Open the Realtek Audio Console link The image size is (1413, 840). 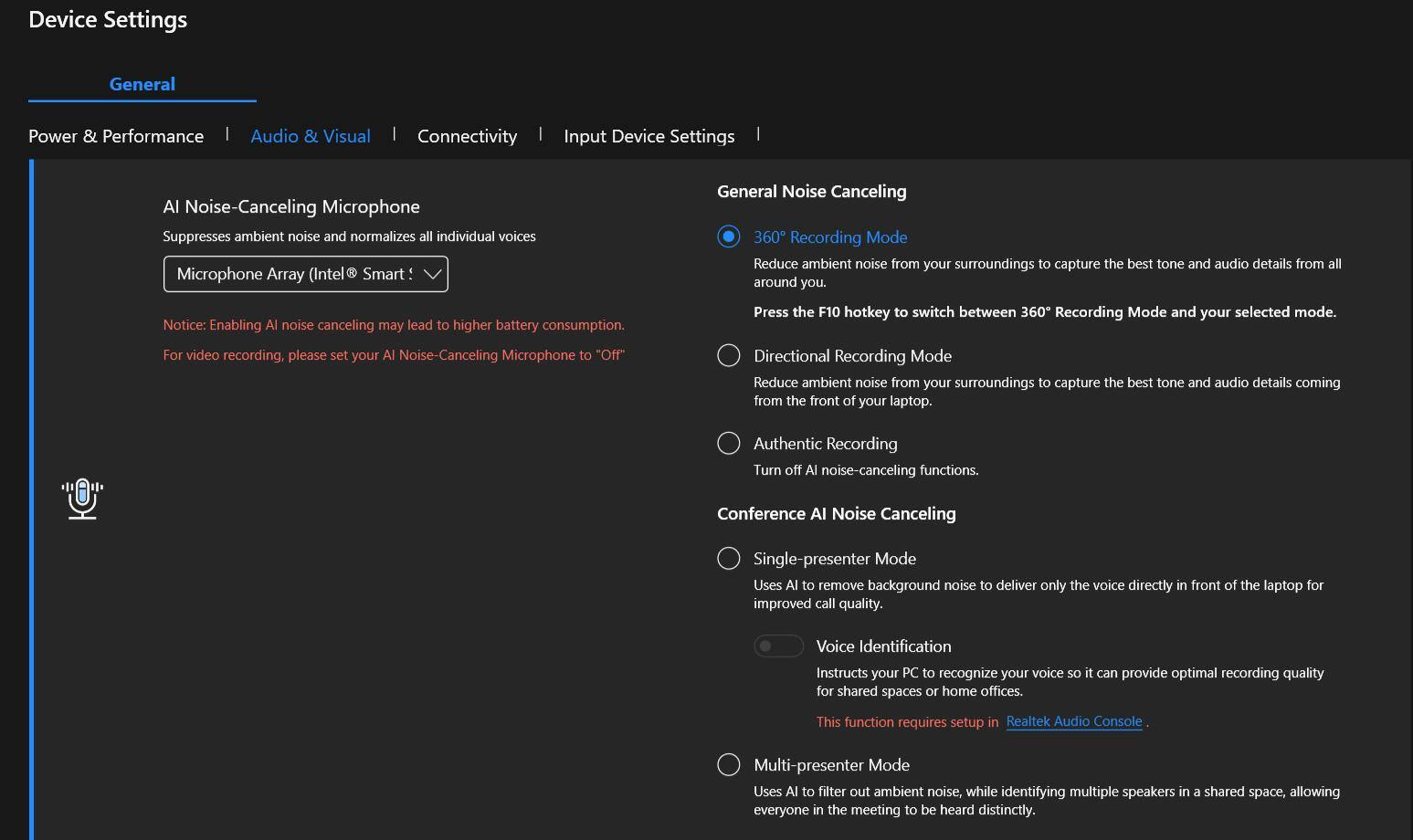coord(1073,721)
